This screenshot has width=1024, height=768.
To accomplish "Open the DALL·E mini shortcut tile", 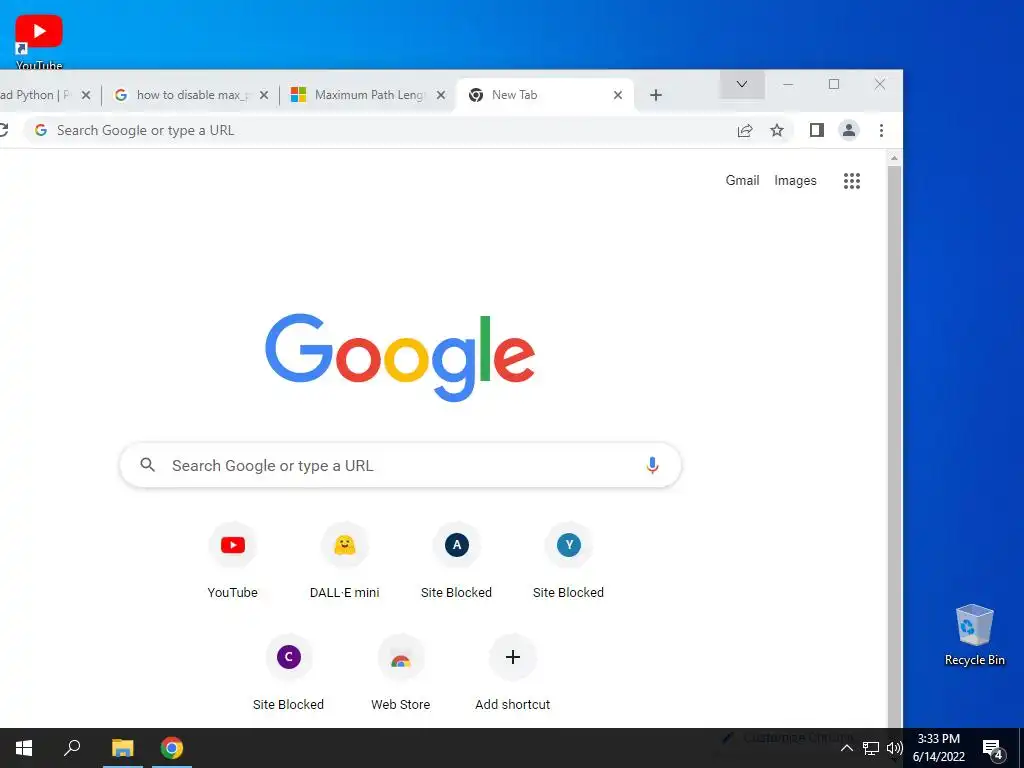I will [345, 560].
